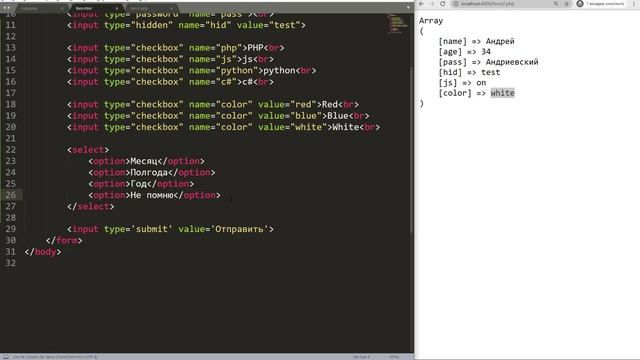Open the tab list dropdown arrow in Sublime

(x=408, y=8)
